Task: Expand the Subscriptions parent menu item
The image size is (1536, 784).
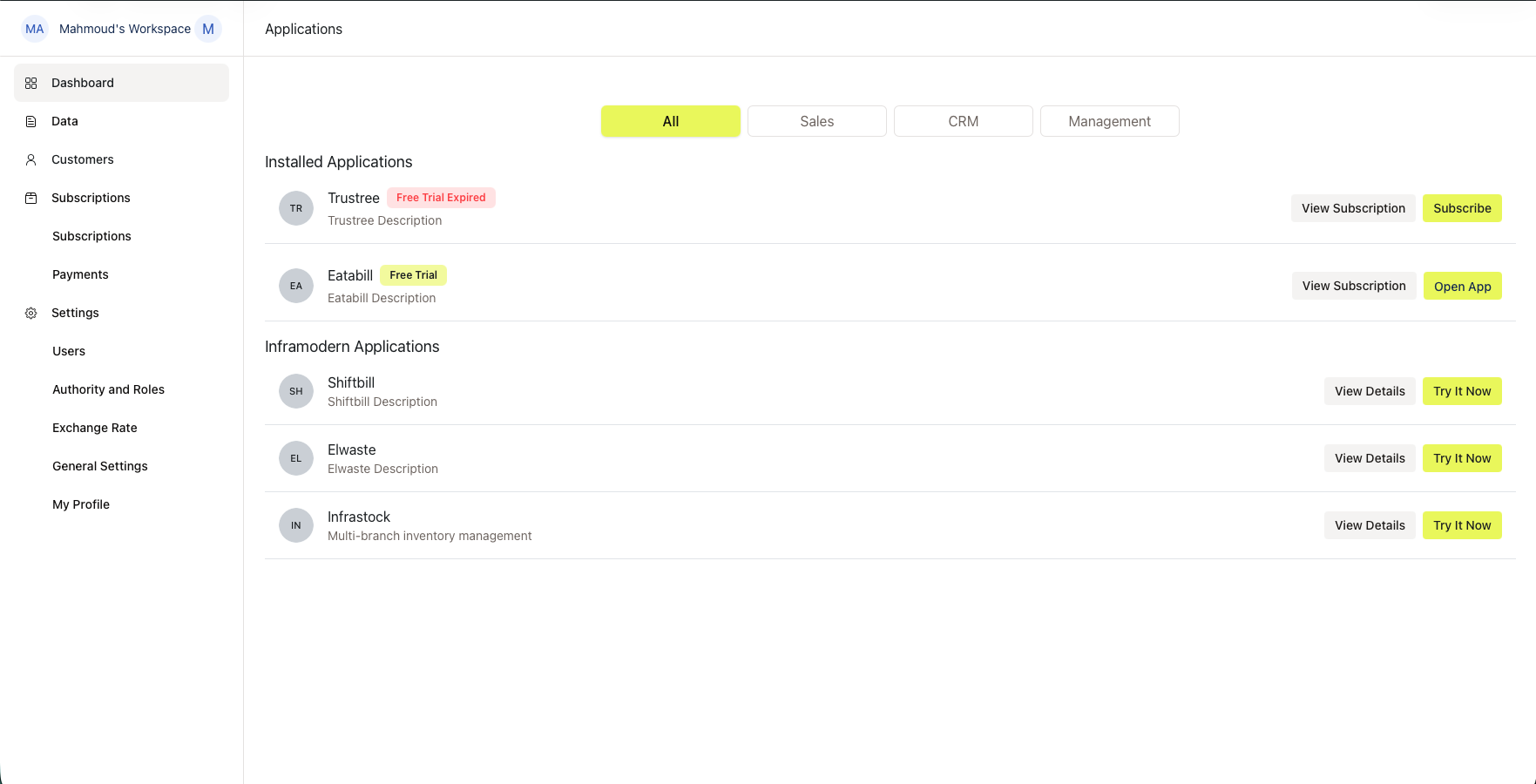Action: click(x=121, y=198)
